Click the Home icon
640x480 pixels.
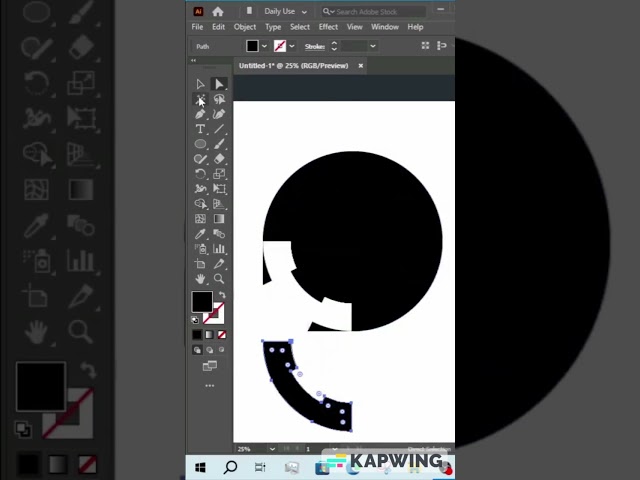pos(218,11)
